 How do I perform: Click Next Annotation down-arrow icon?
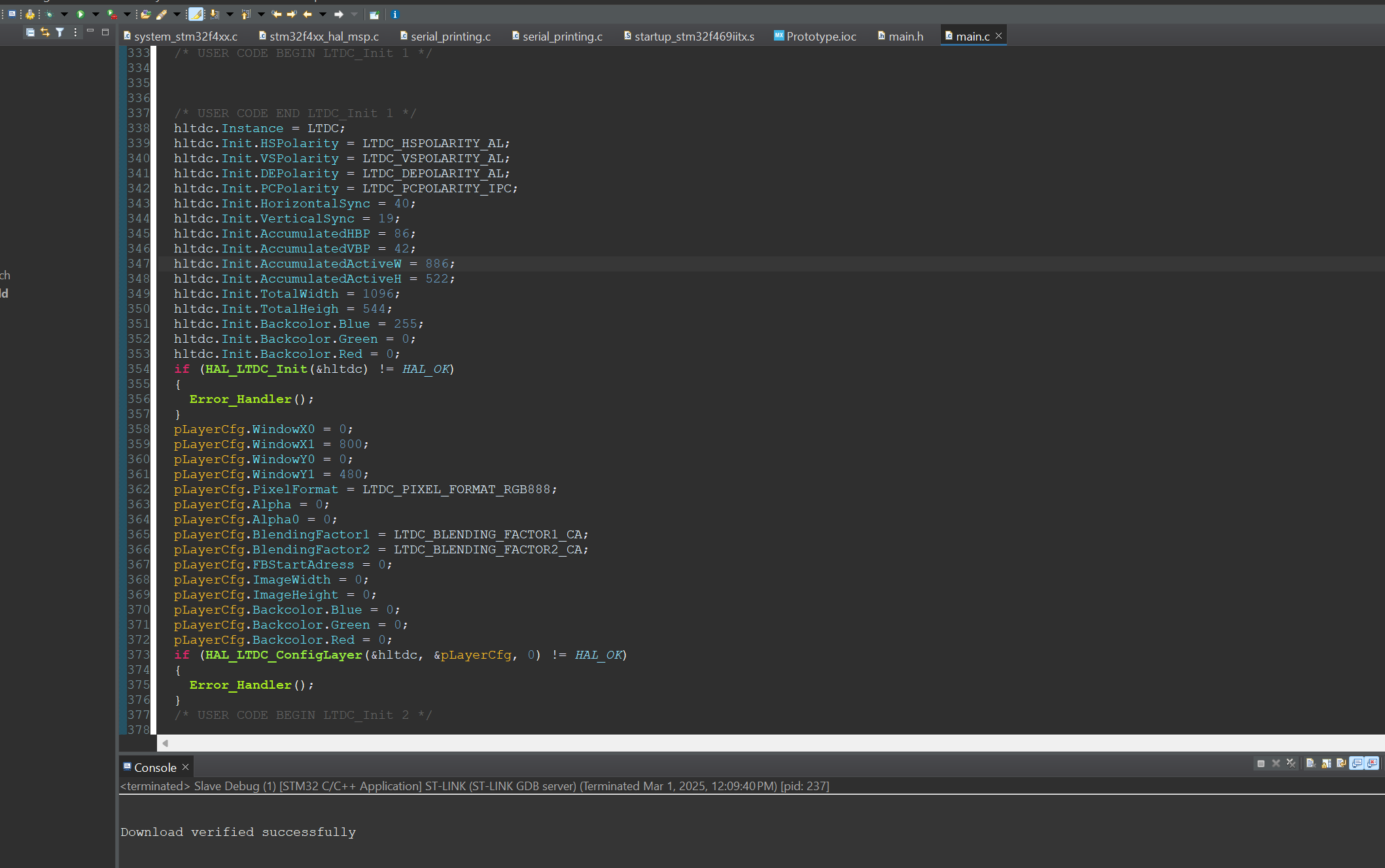tap(214, 14)
